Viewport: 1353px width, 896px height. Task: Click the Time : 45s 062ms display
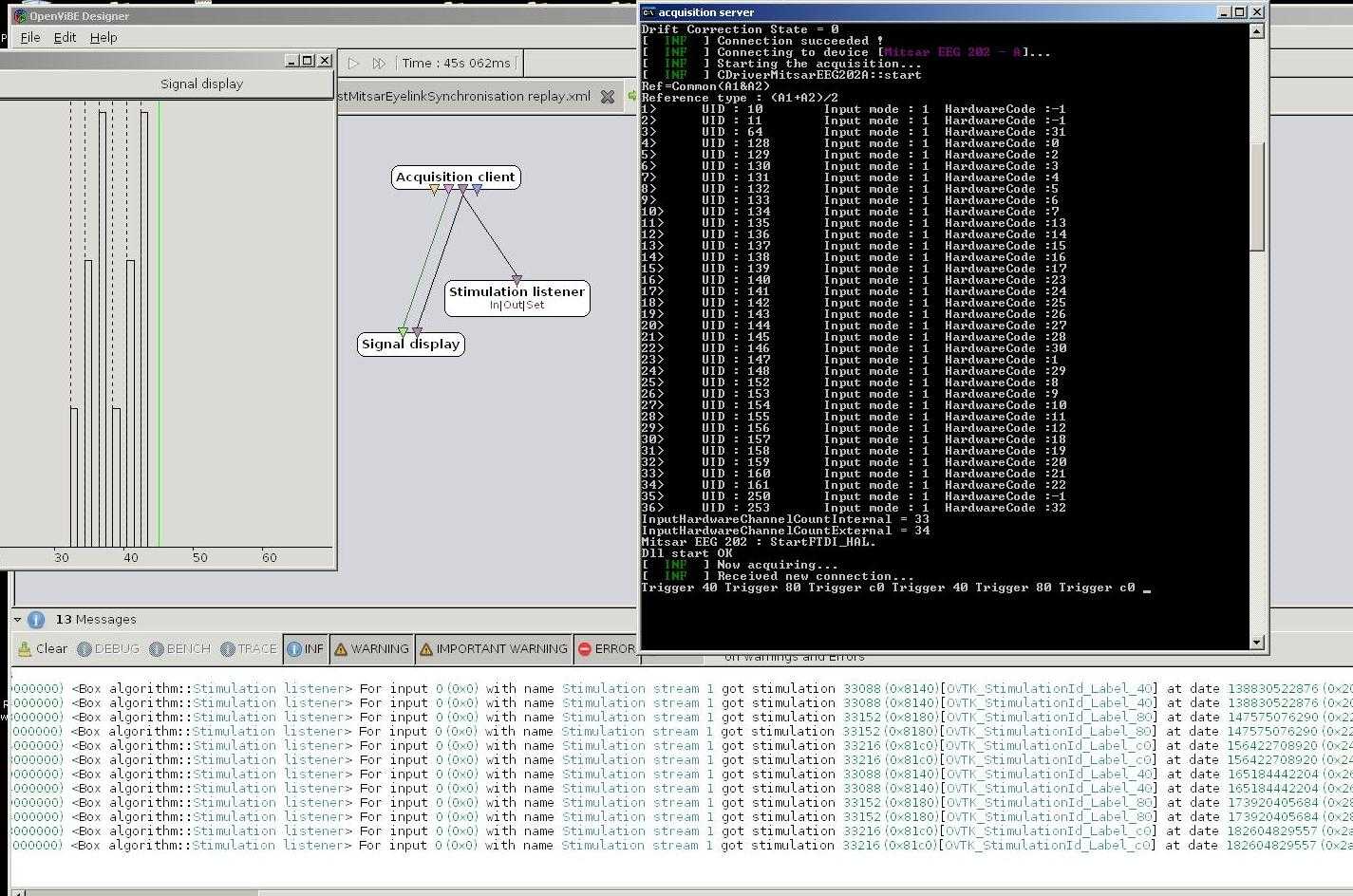click(456, 63)
